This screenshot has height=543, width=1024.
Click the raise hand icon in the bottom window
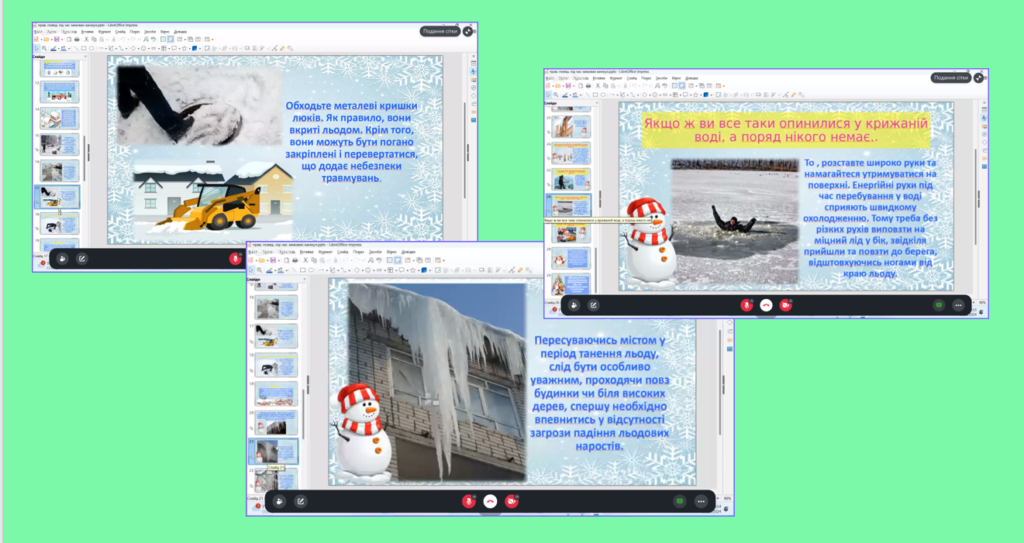point(279,501)
